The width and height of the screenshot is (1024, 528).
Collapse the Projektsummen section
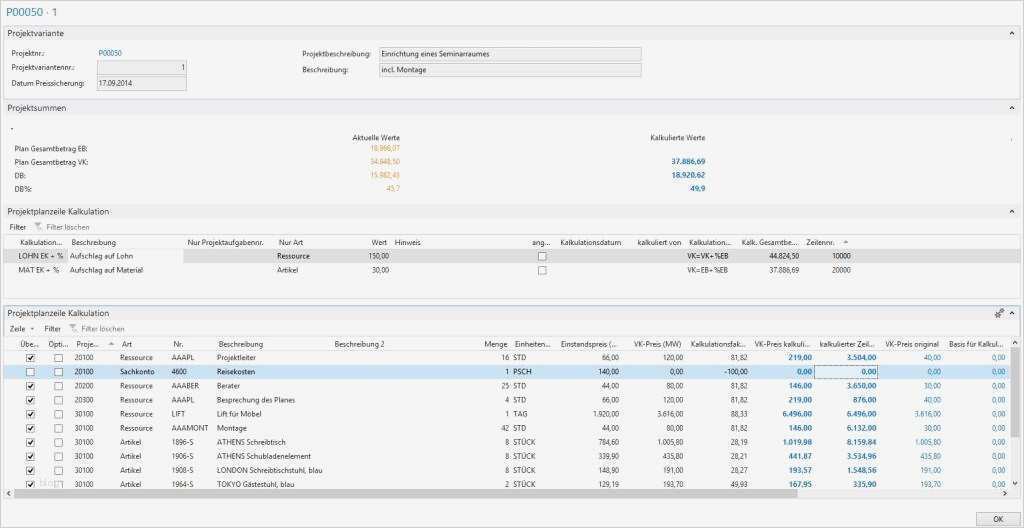(1011, 107)
